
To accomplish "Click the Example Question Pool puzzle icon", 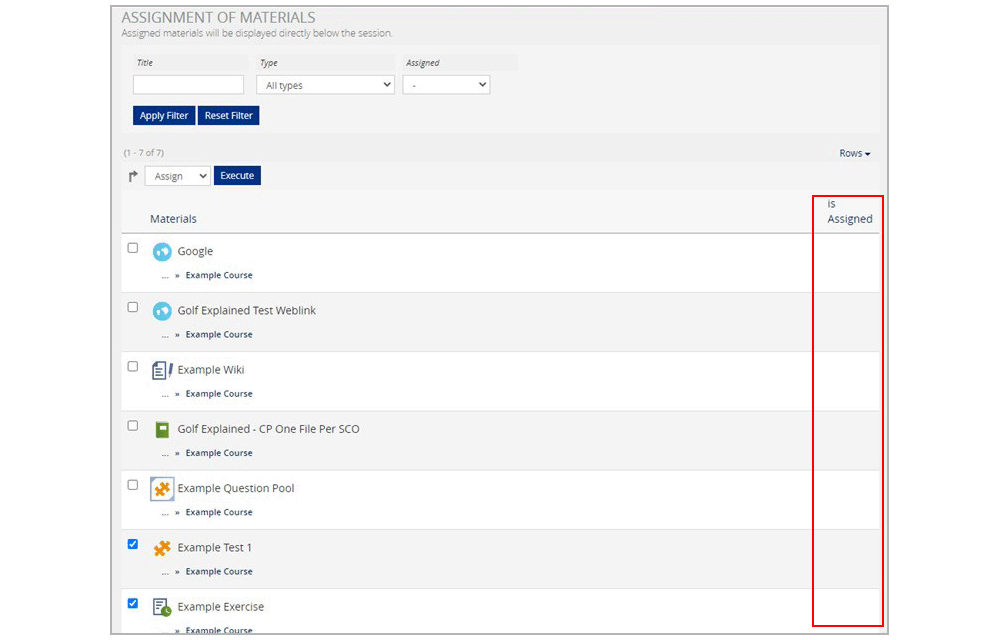I will [x=162, y=489].
